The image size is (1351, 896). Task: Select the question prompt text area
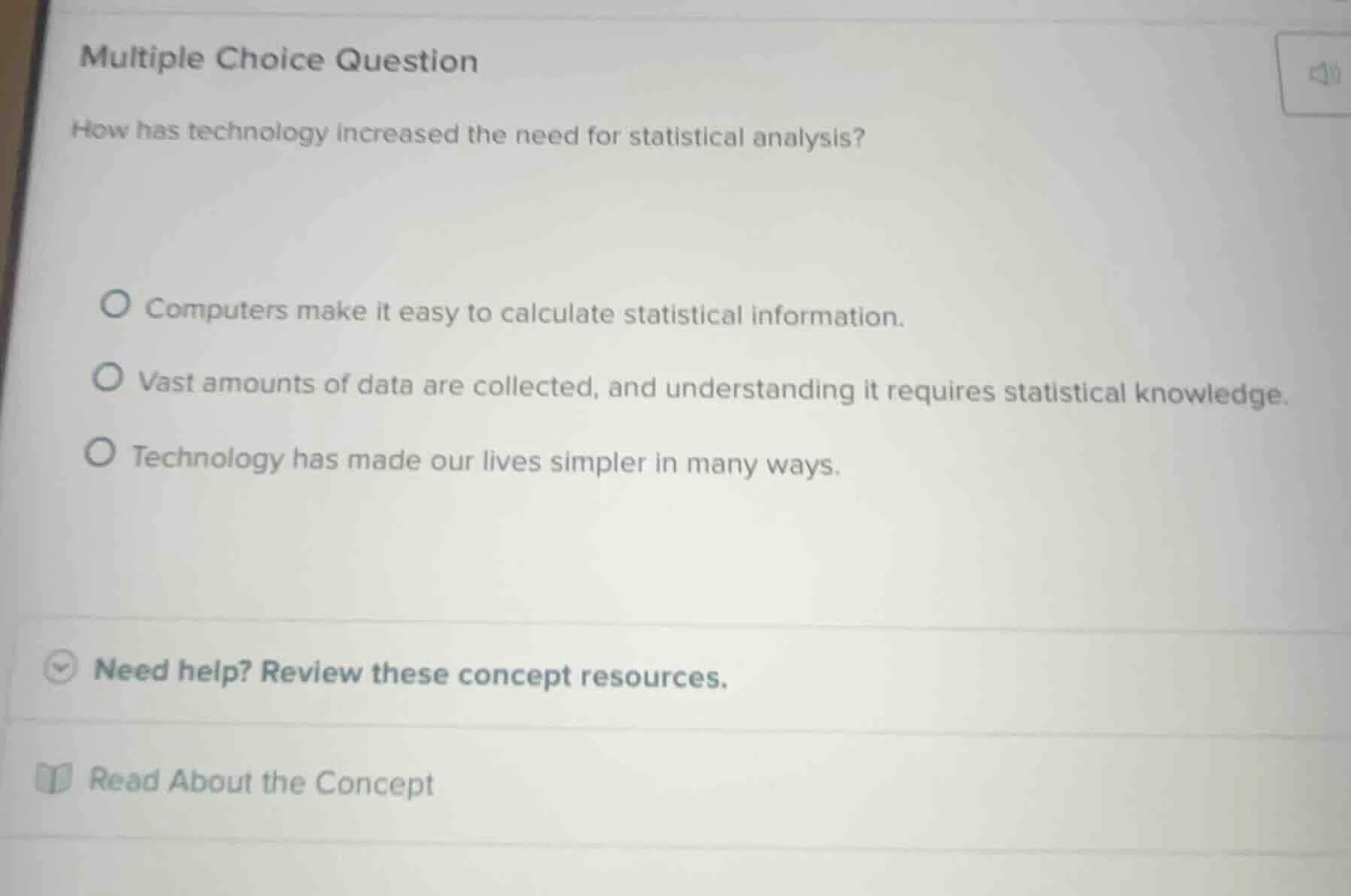(x=466, y=135)
